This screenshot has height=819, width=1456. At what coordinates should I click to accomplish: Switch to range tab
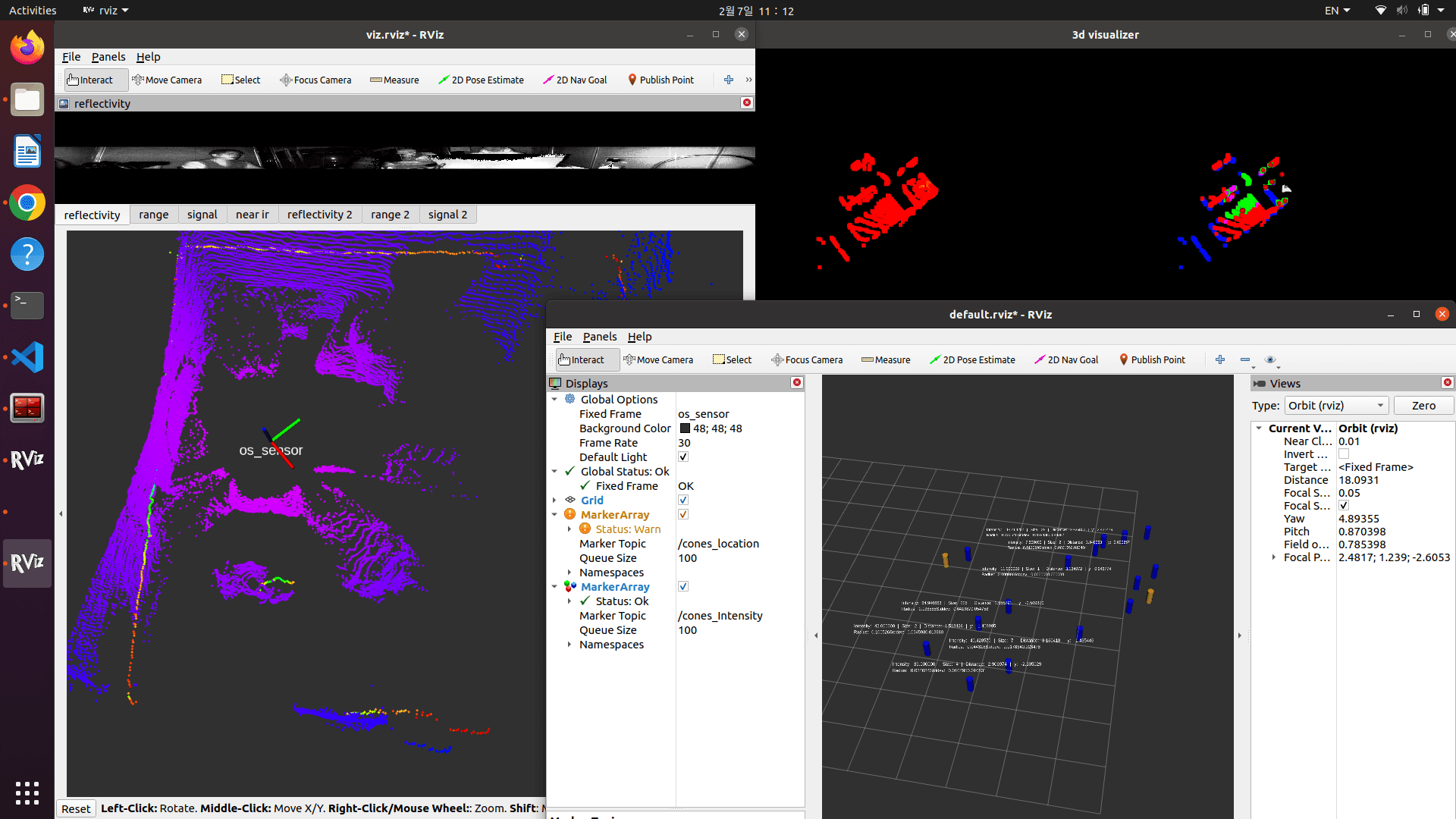pyautogui.click(x=154, y=215)
